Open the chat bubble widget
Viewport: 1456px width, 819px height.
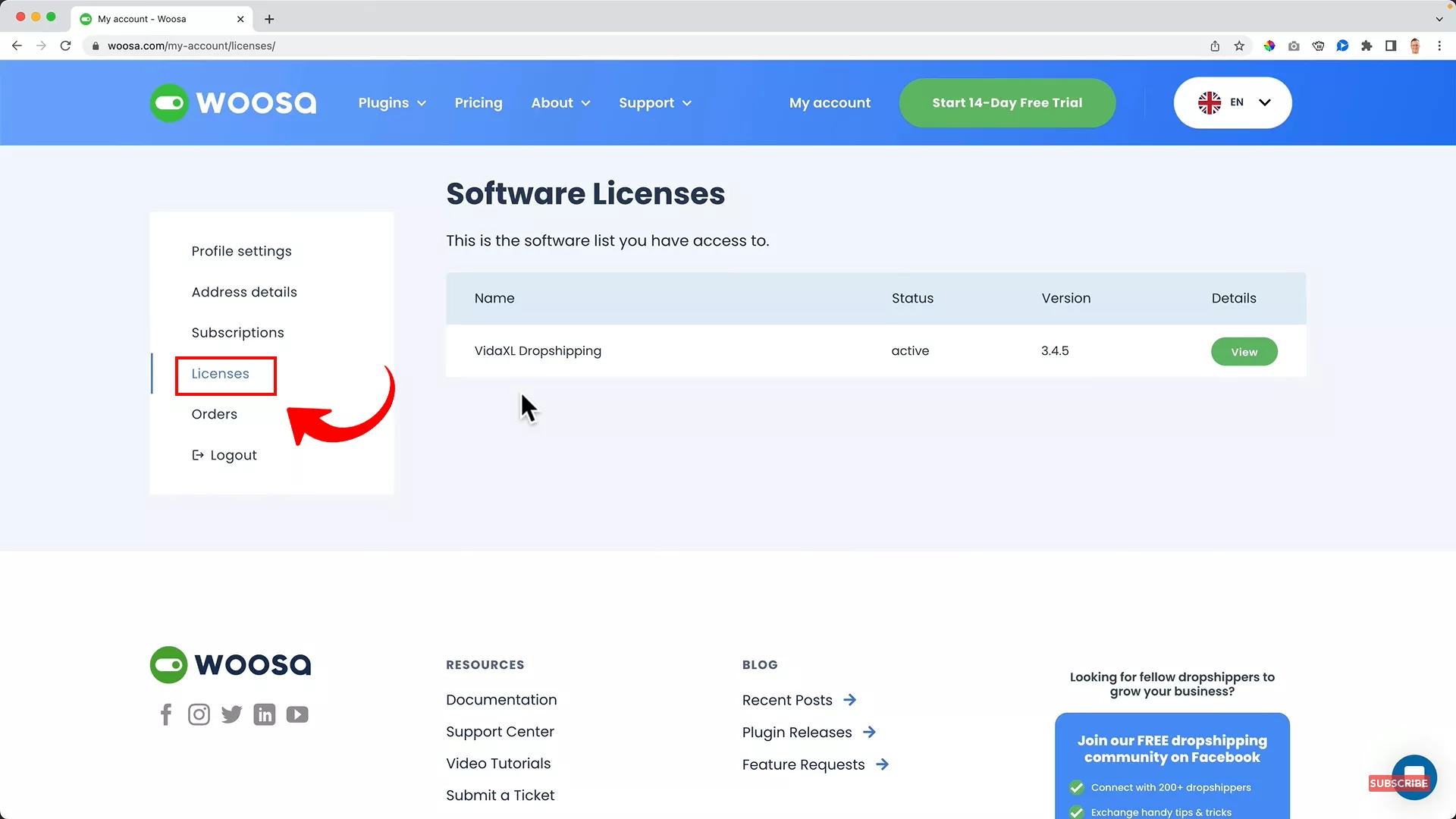coord(1414,777)
